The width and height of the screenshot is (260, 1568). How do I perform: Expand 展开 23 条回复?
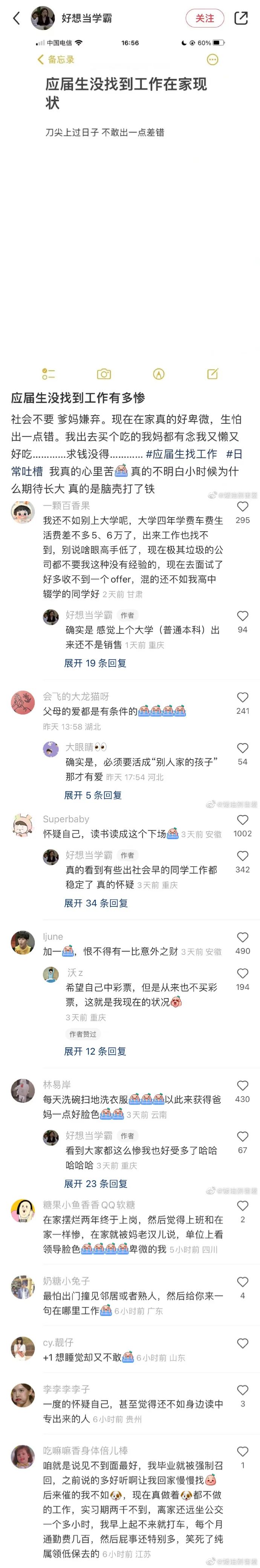(96, 1183)
